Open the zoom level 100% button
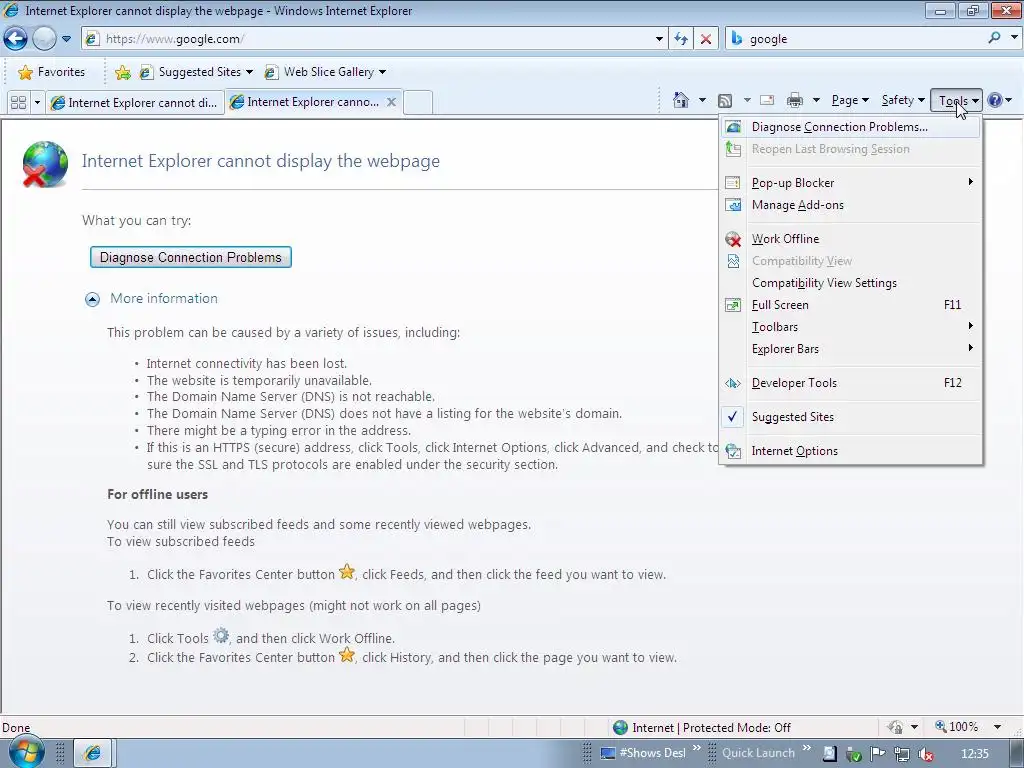 (x=957, y=727)
